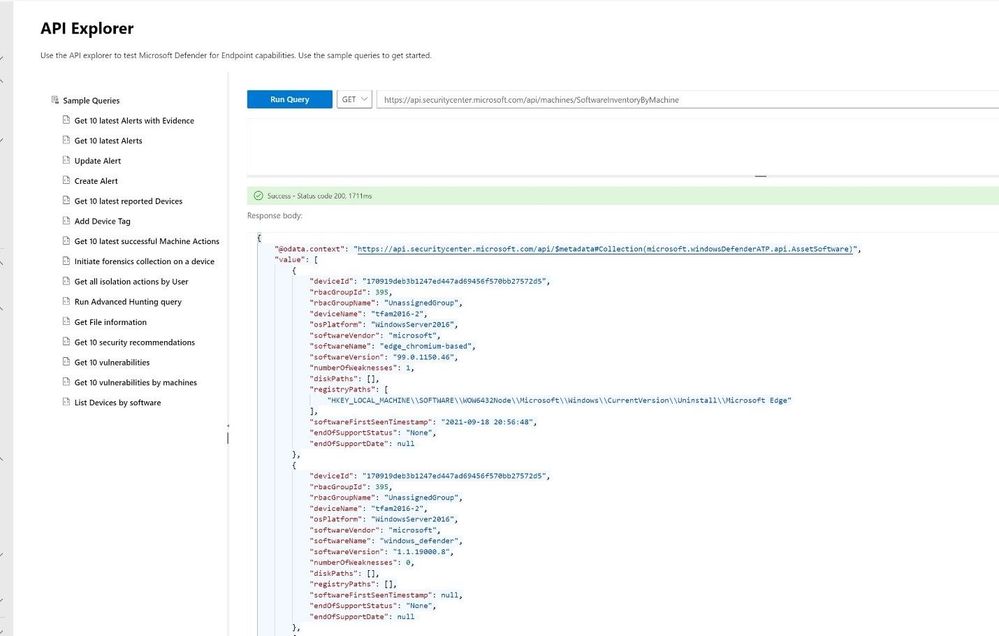
Task: Click the green success checkmark icon
Action: pos(258,196)
